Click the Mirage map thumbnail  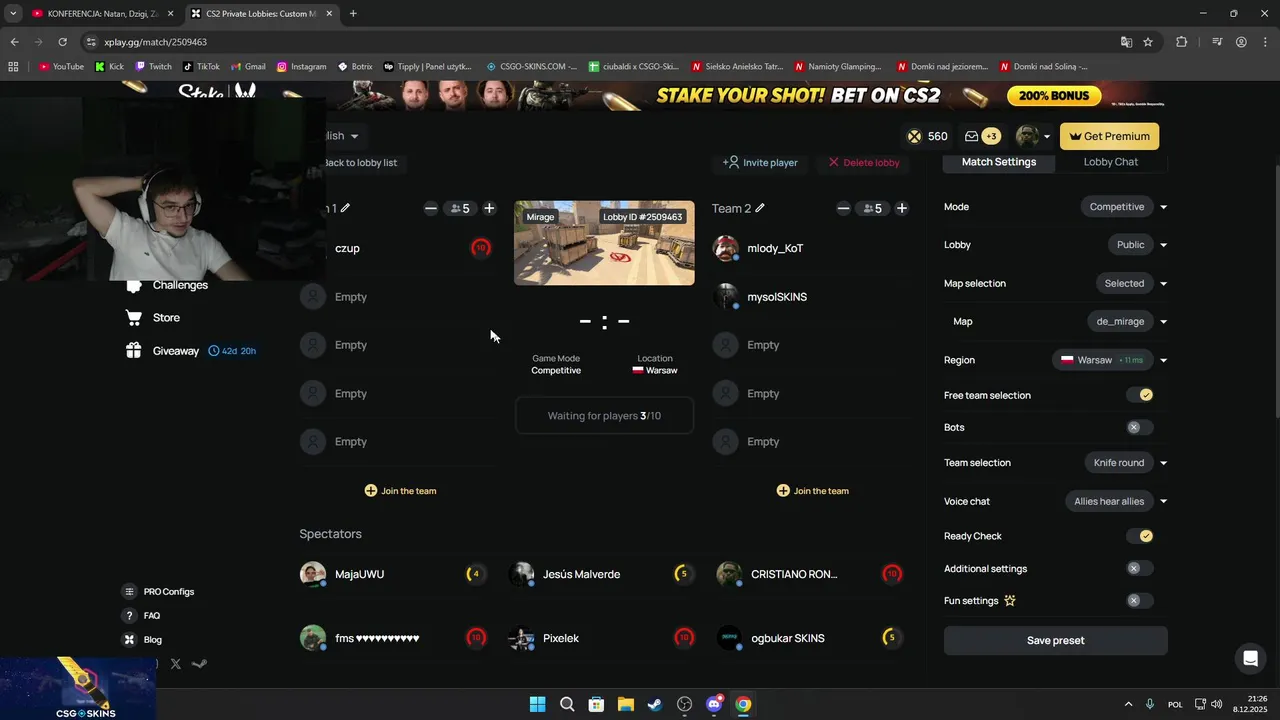click(x=604, y=243)
